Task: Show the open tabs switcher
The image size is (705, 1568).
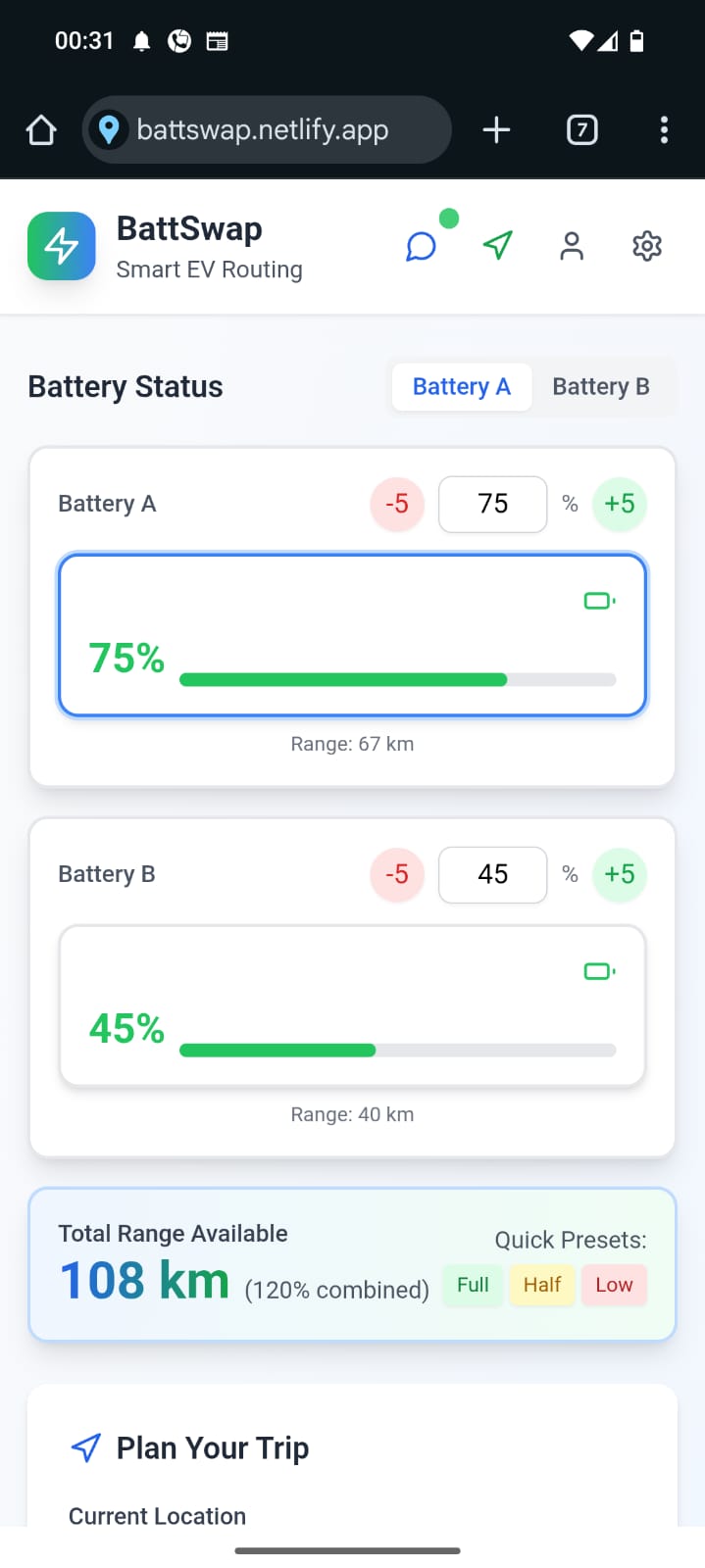Action: tap(582, 129)
